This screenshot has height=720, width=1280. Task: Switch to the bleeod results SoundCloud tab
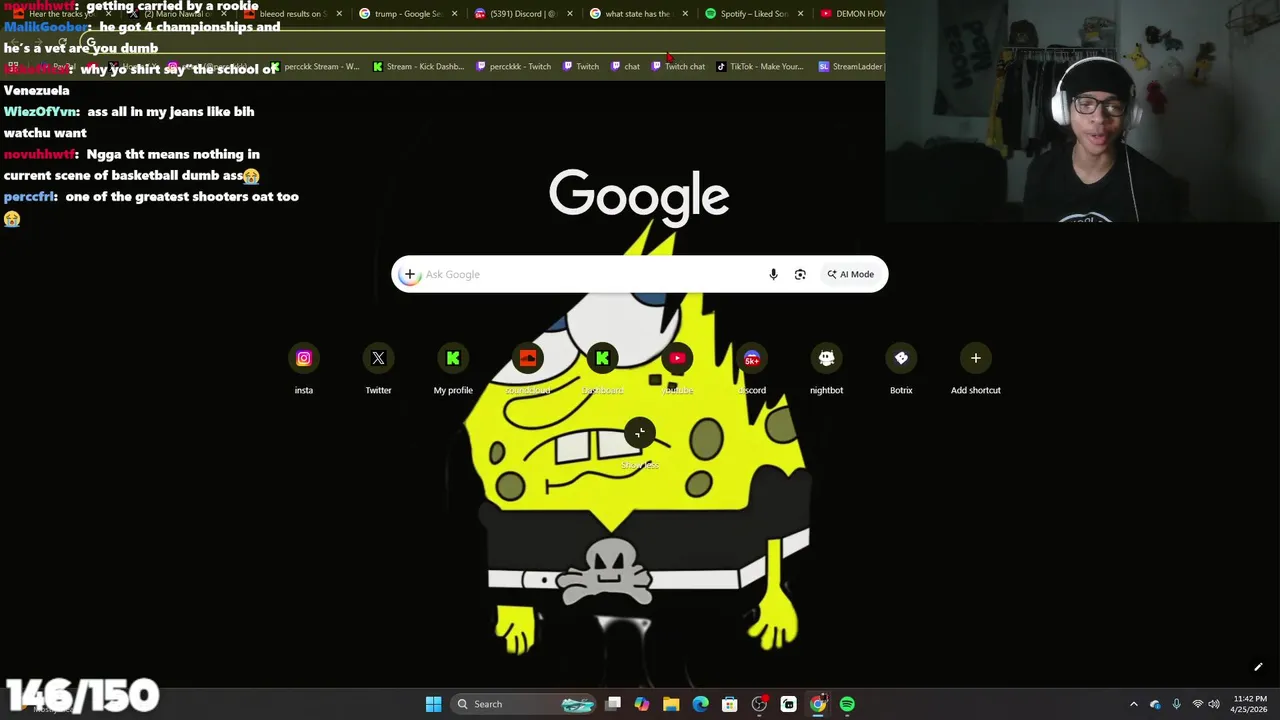[291, 14]
